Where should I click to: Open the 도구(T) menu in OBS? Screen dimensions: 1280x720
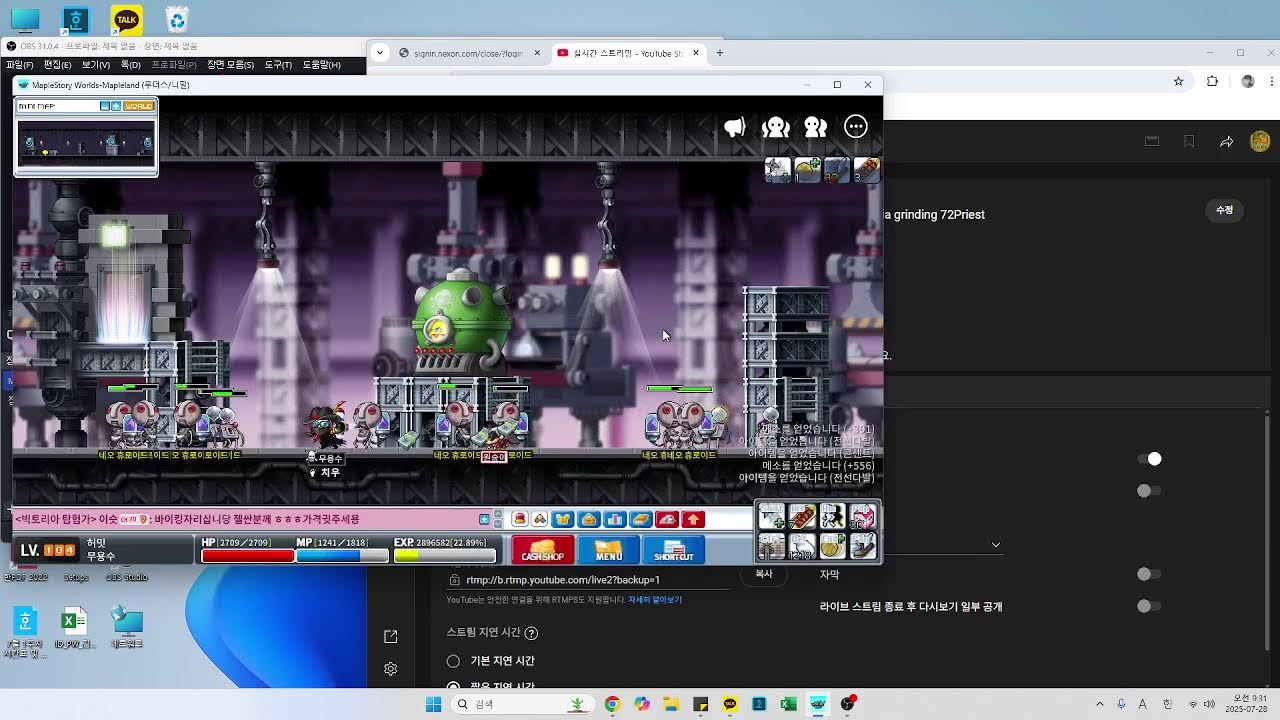278,65
